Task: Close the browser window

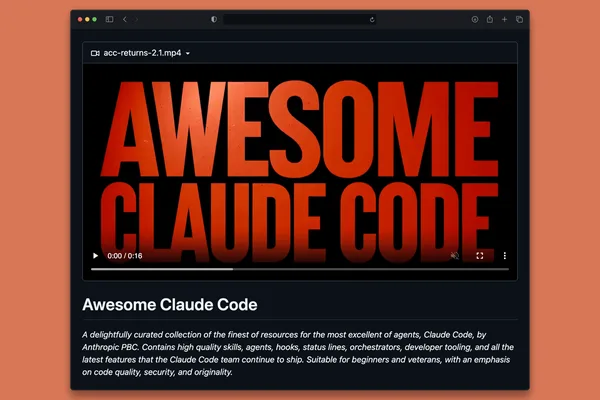Action: point(80,19)
